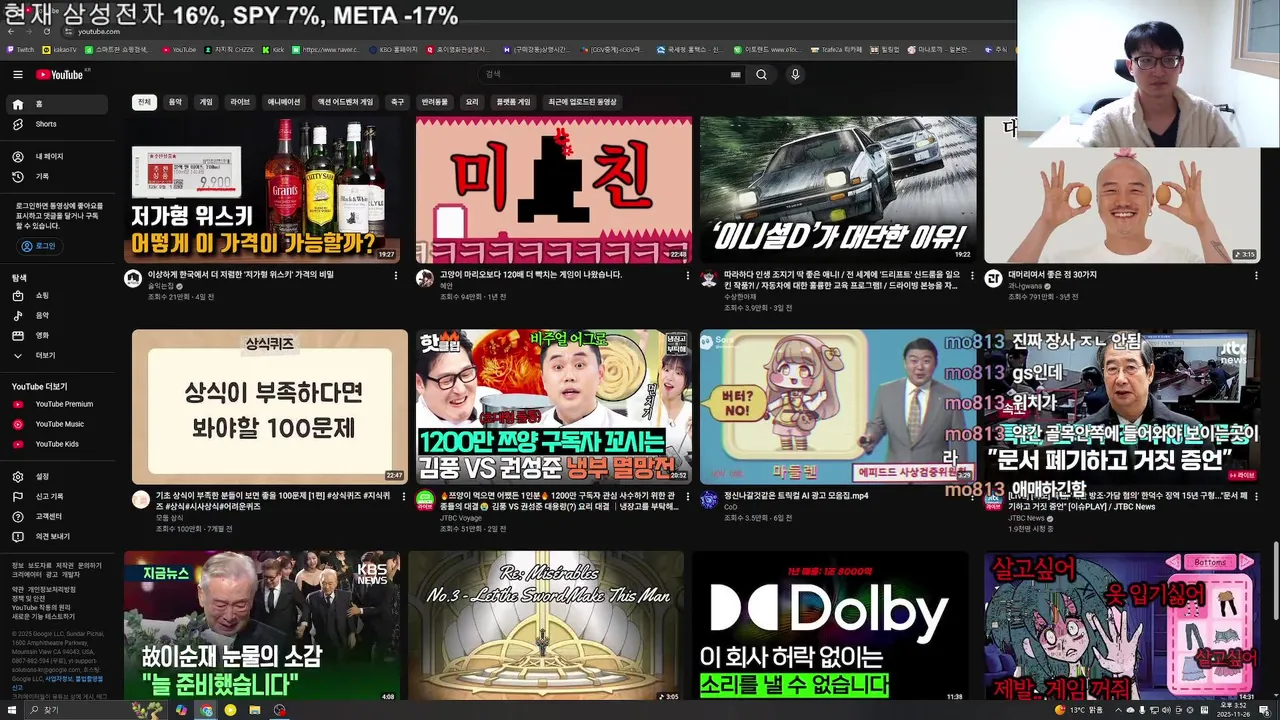Viewport: 1280px width, 720px height.
Task: Open more options for 김풍 VS 권성준 video
Action: tap(687, 497)
